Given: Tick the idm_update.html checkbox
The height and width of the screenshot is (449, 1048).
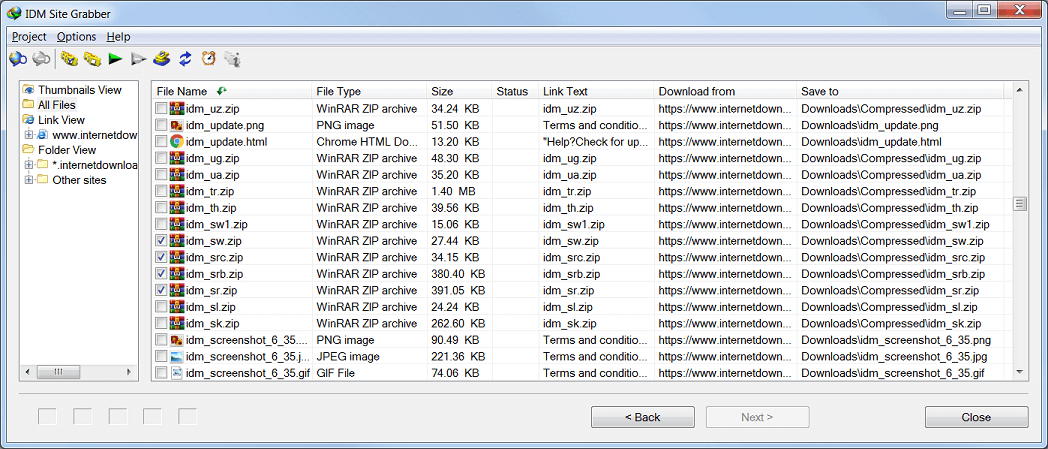Looking at the screenshot, I should [x=162, y=142].
